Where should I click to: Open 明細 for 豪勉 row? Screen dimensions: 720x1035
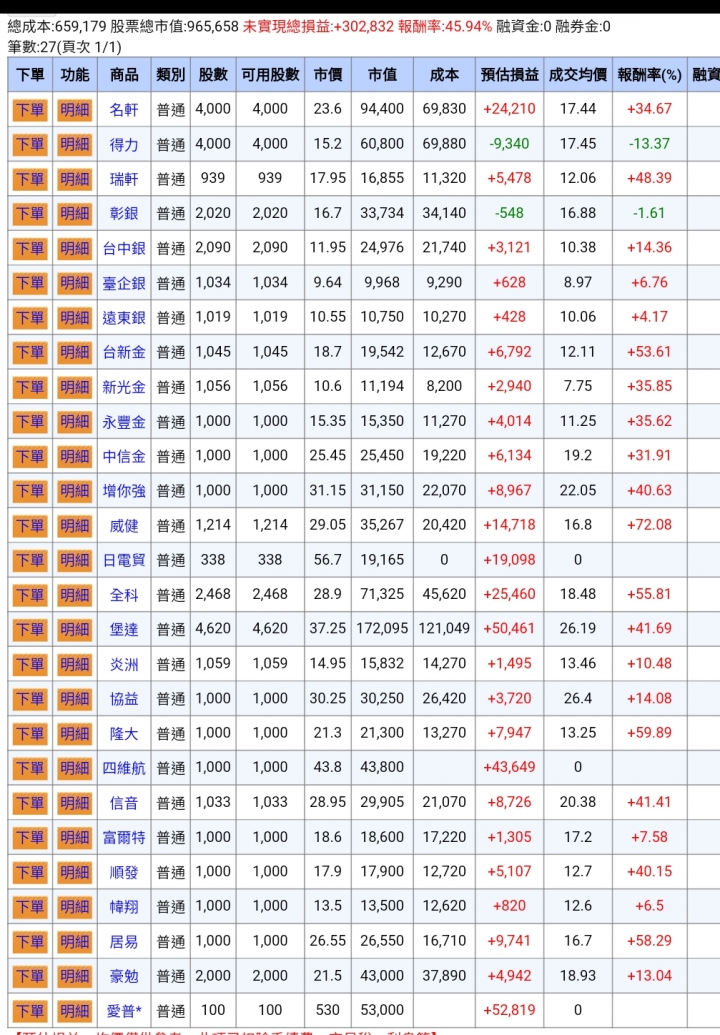75,976
